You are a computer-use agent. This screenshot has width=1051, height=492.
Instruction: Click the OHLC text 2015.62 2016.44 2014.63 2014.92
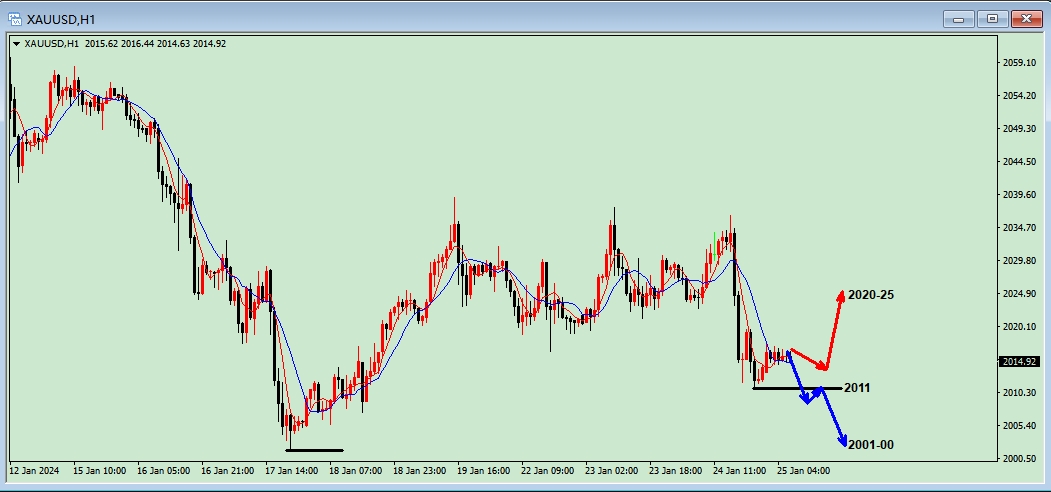(156, 44)
